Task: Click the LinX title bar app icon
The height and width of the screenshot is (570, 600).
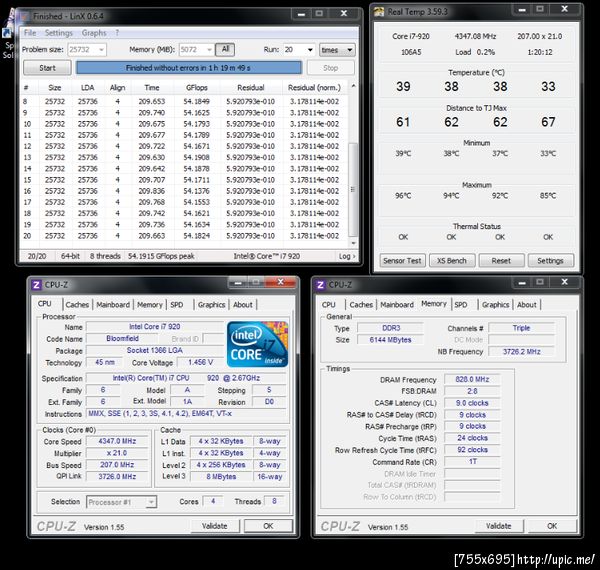Action: click(x=24, y=16)
